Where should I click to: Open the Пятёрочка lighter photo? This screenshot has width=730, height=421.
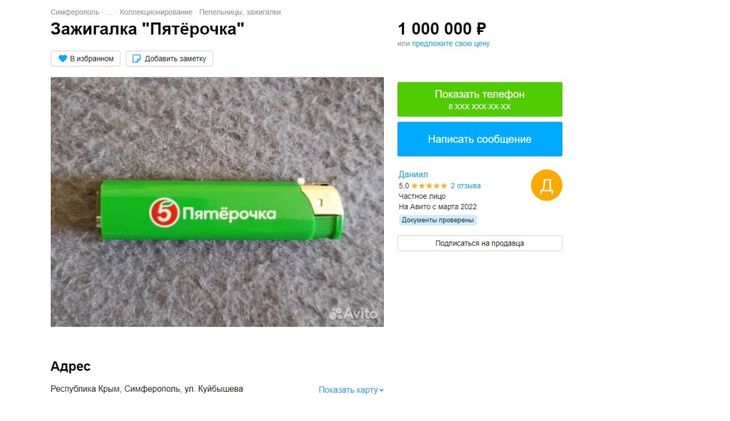217,202
